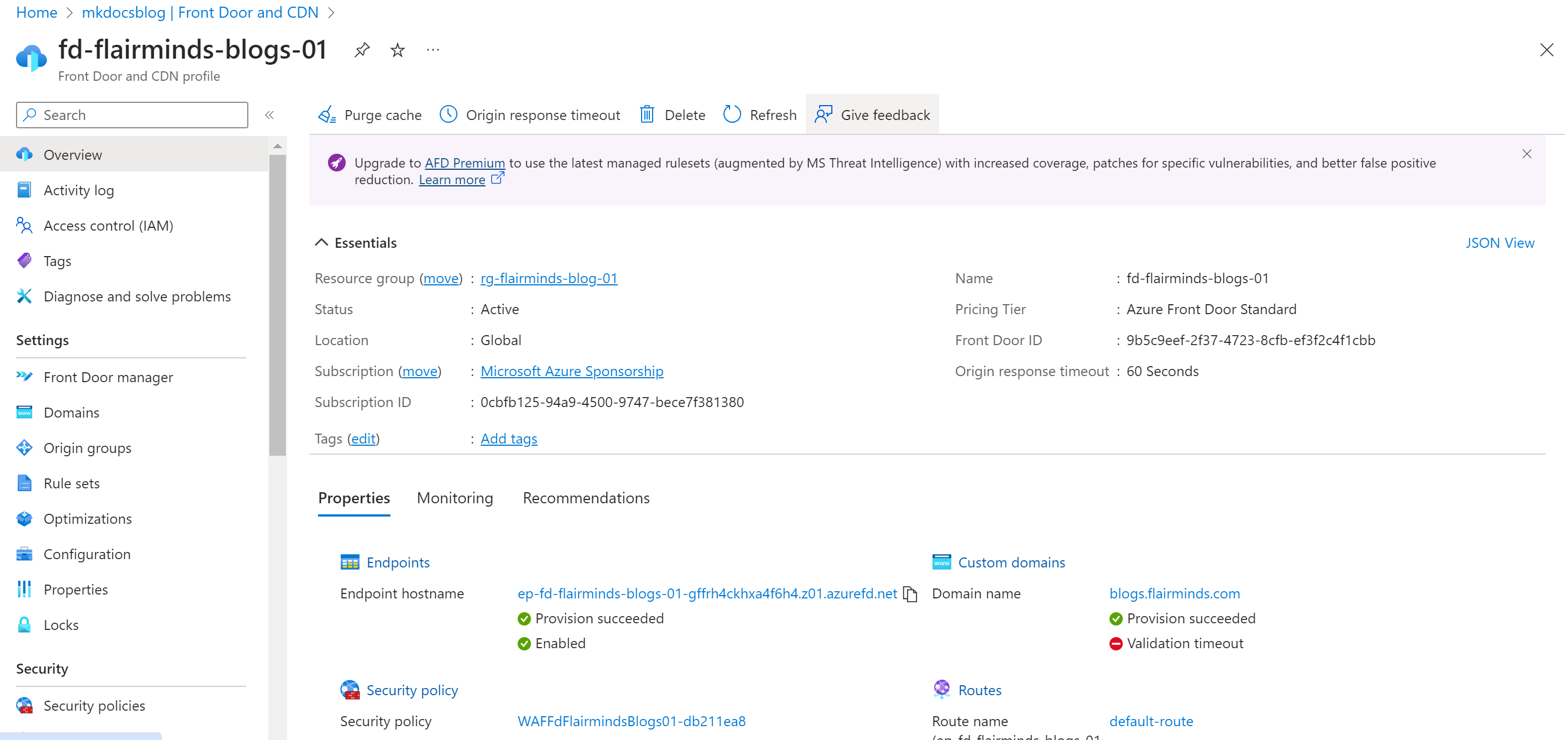
Task: Open the Security policy section link
Action: click(412, 690)
